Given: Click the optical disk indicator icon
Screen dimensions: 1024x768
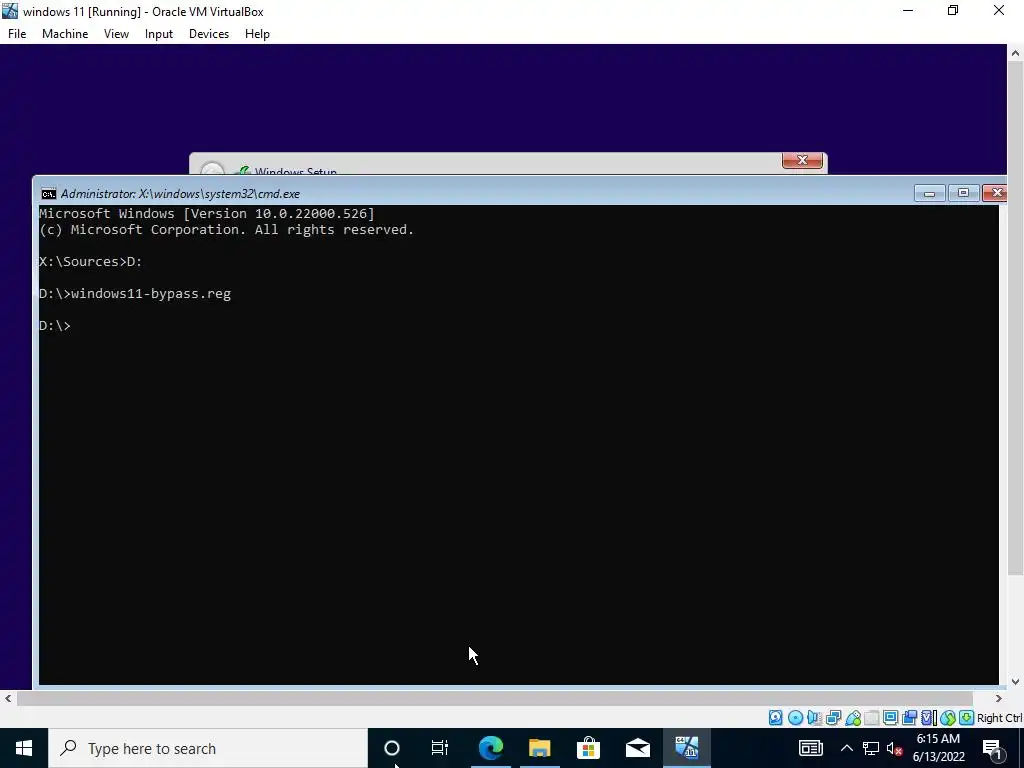Looking at the screenshot, I should [x=795, y=718].
